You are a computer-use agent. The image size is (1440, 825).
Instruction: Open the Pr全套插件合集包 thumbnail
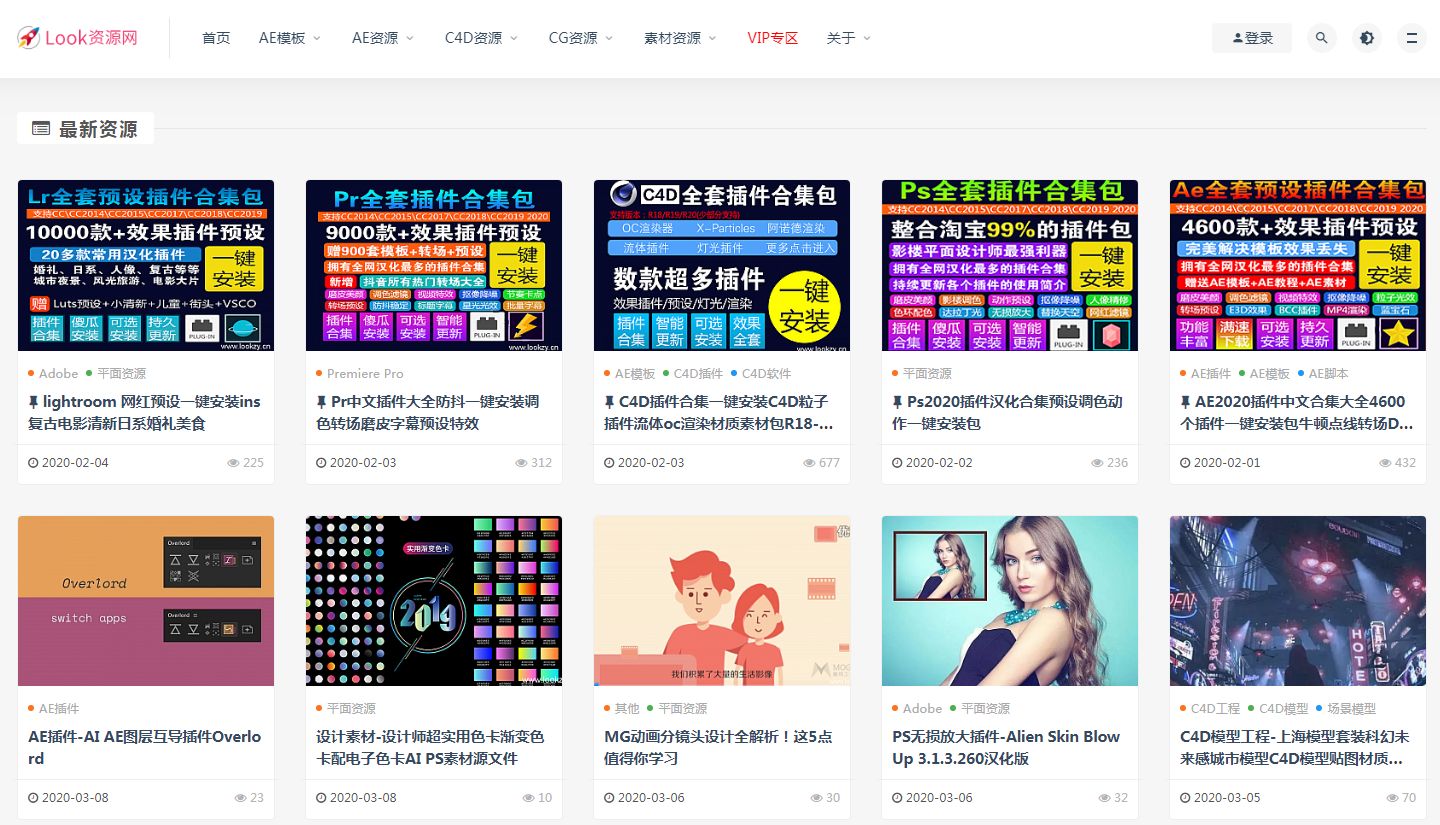pos(434,265)
